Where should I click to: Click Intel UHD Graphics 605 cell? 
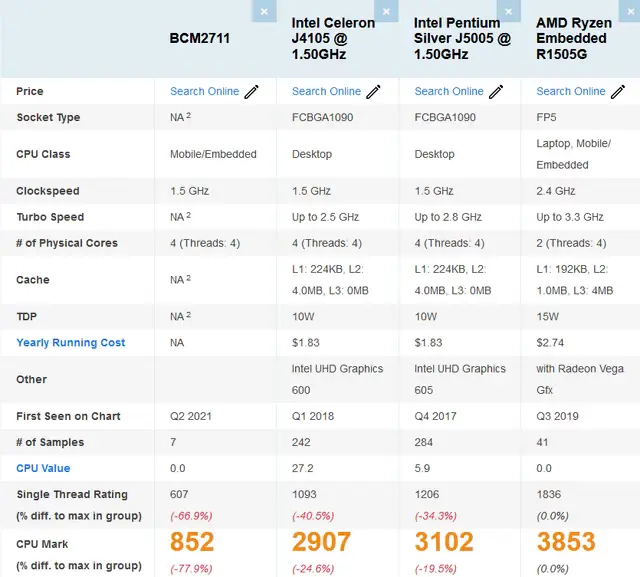click(460, 379)
